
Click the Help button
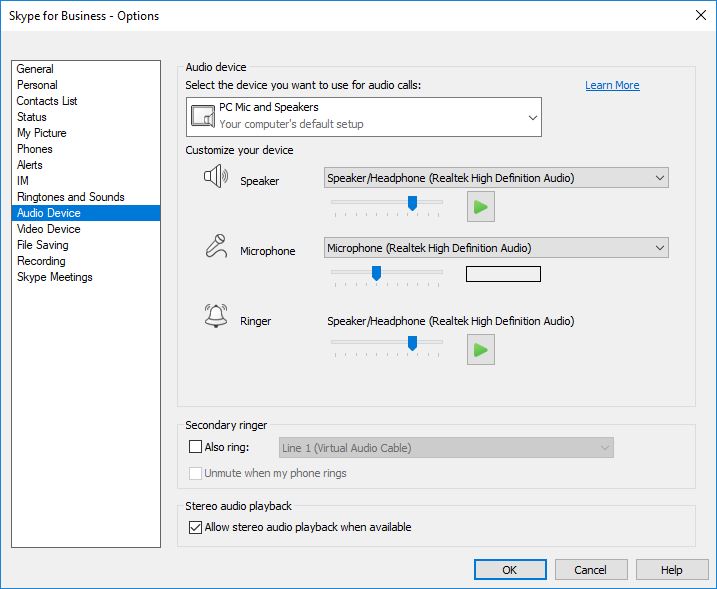pos(672,570)
